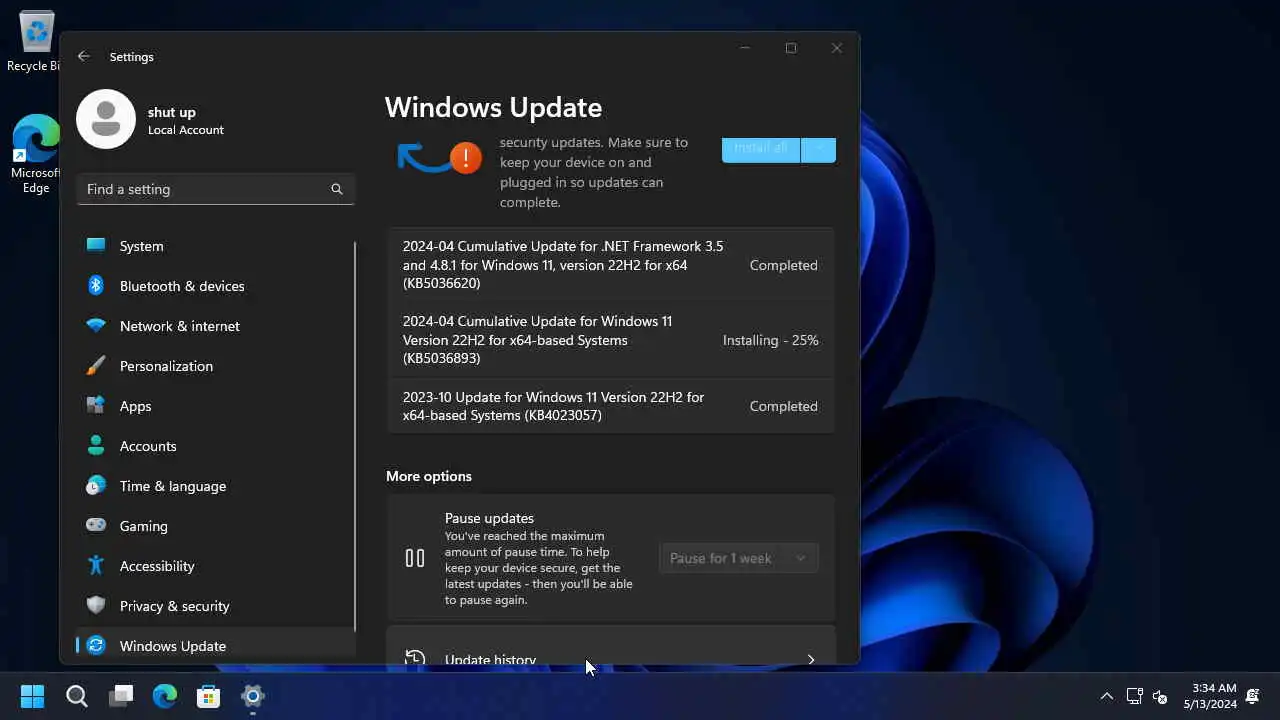This screenshot has height=720, width=1280.
Task: Click the taskbar clock showing 3:34 AM
Action: [1210, 696]
